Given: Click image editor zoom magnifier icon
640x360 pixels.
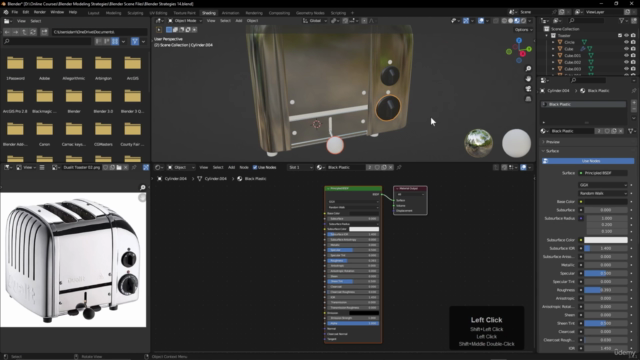Looking at the screenshot, I should point(142,187).
